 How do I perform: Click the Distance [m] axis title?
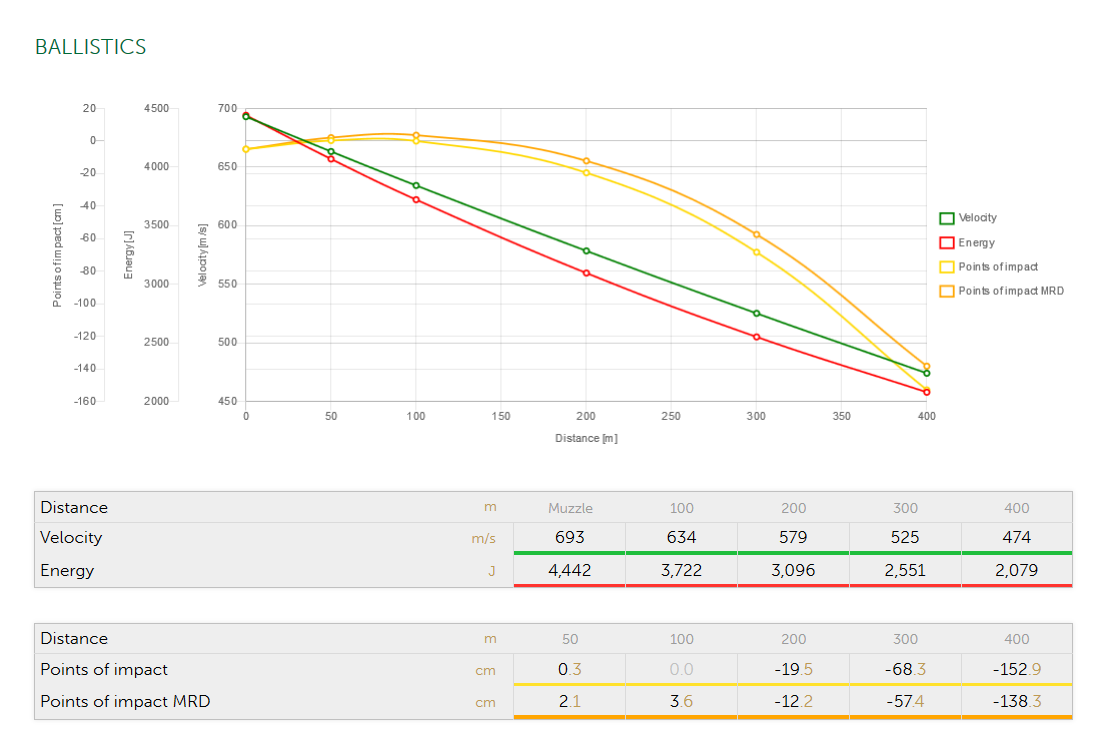tap(586, 438)
